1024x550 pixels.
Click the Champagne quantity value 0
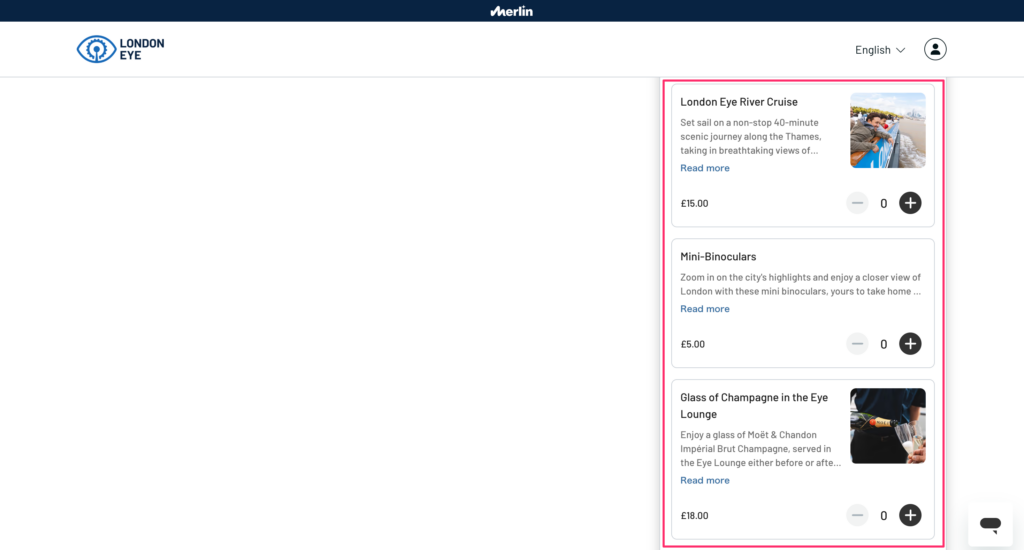click(x=884, y=515)
